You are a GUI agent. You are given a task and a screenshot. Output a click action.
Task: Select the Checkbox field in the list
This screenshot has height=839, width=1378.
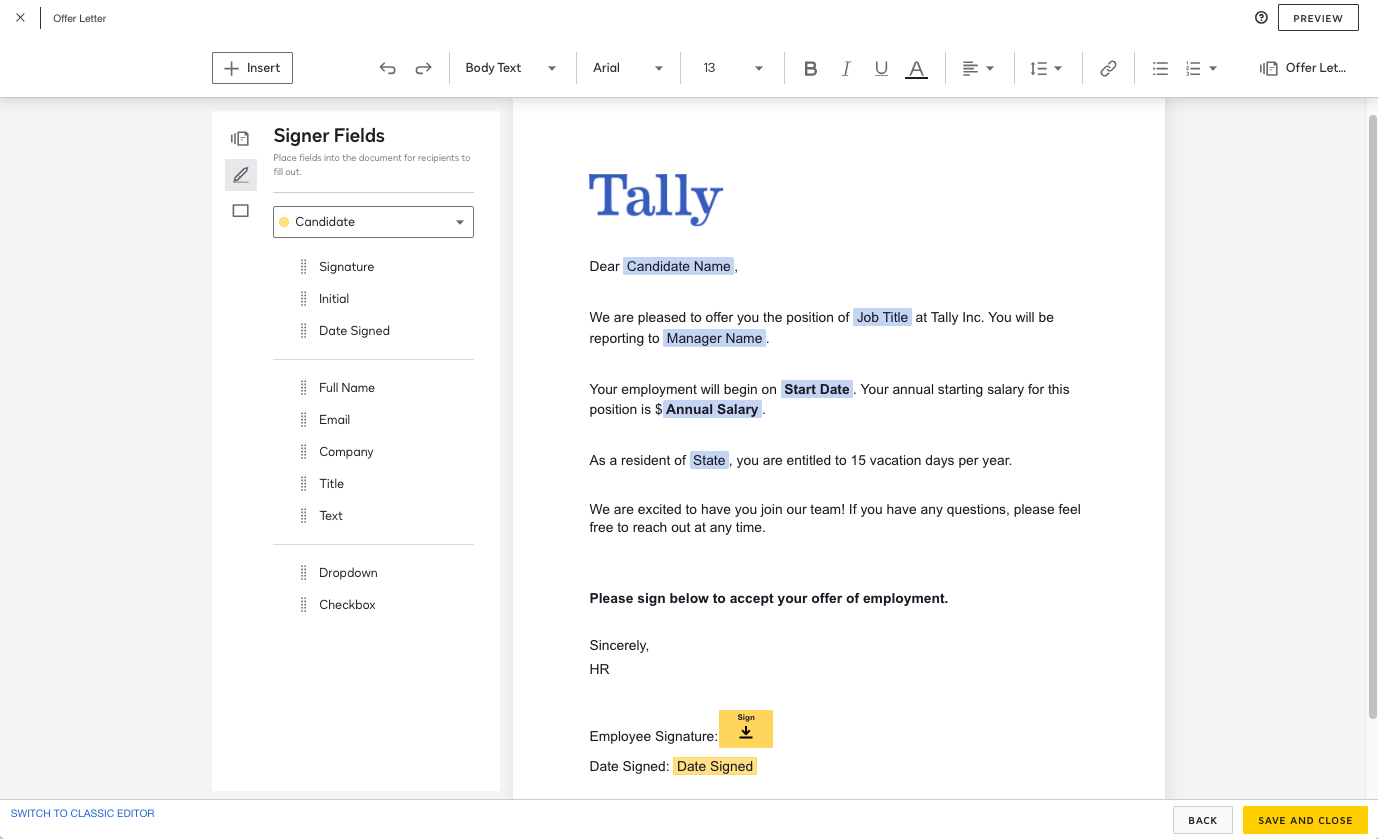[347, 605]
